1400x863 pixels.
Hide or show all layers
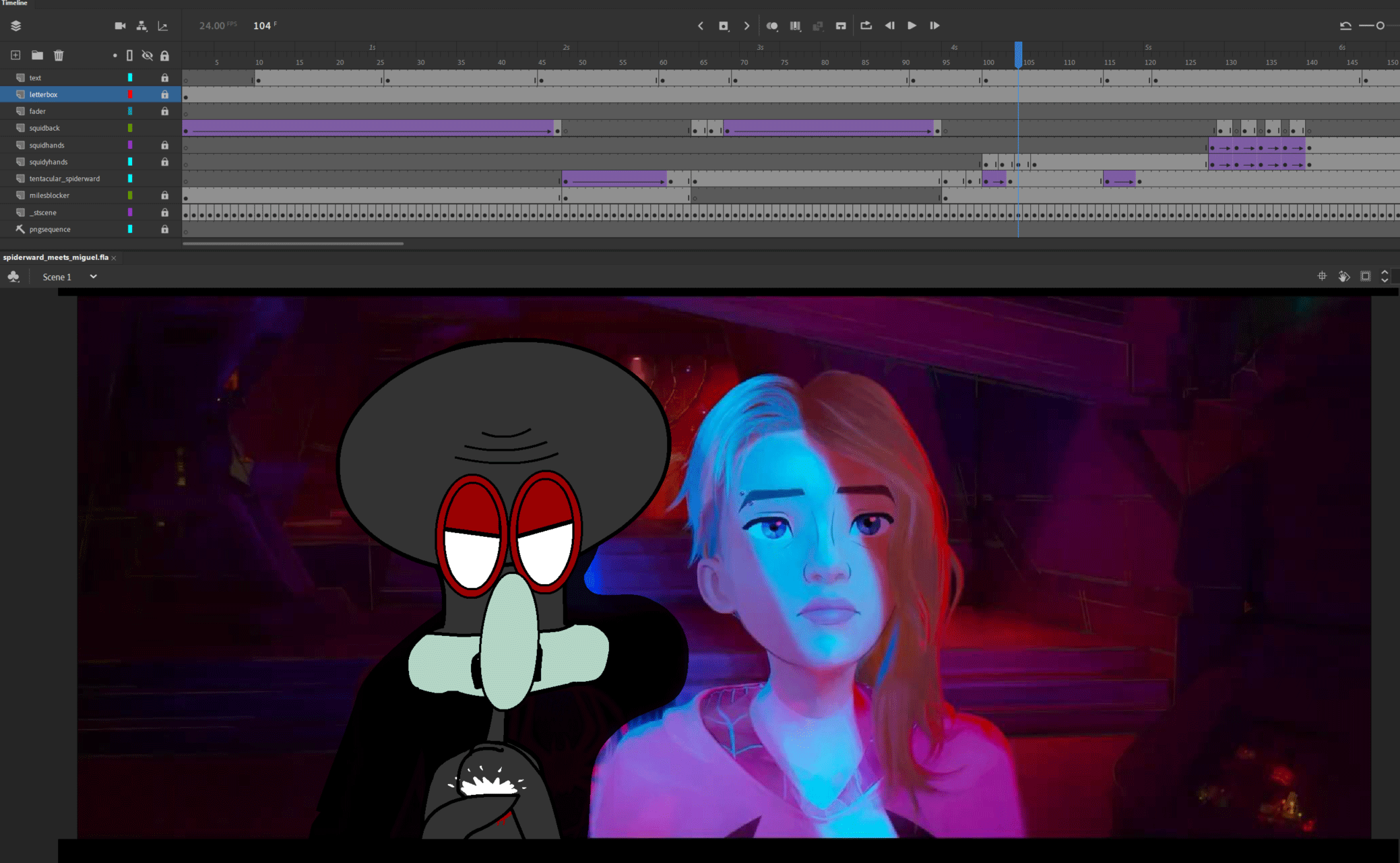pyautogui.click(x=147, y=55)
